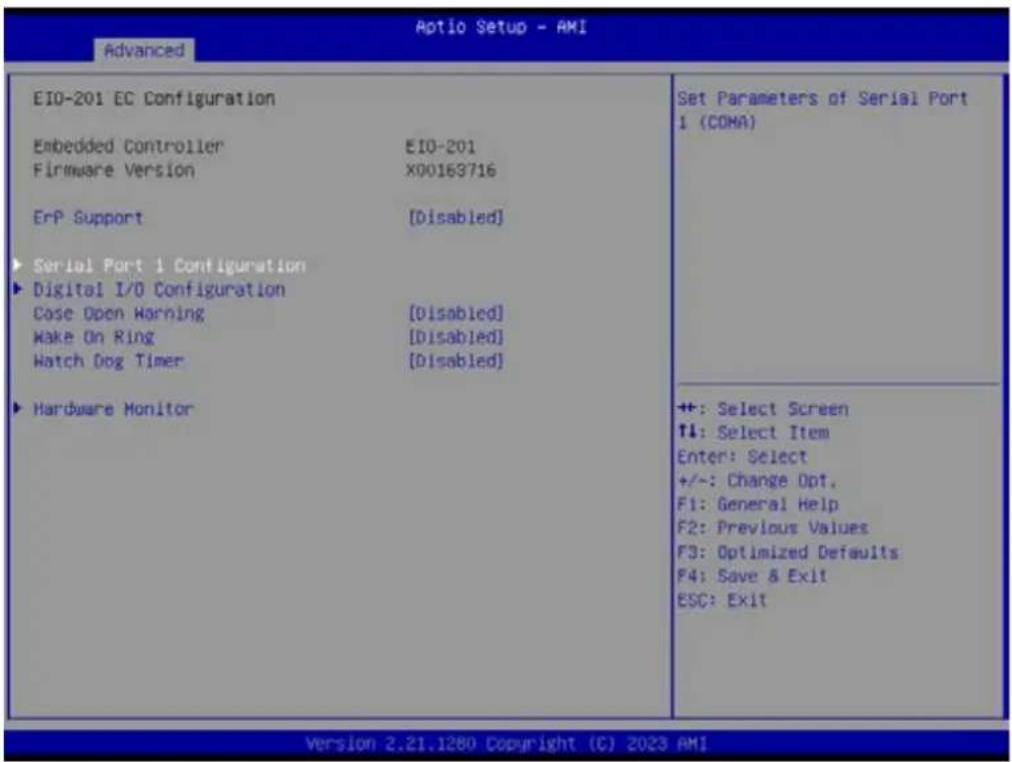Image resolution: width=1012 pixels, height=762 pixels.
Task: Click the Embedded Controller label
Action: [x=128, y=146]
